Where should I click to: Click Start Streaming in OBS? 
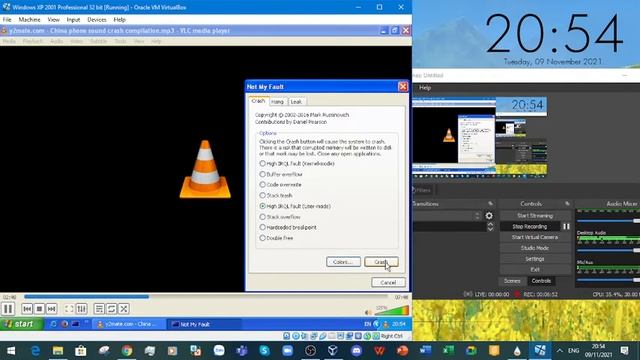pos(535,216)
